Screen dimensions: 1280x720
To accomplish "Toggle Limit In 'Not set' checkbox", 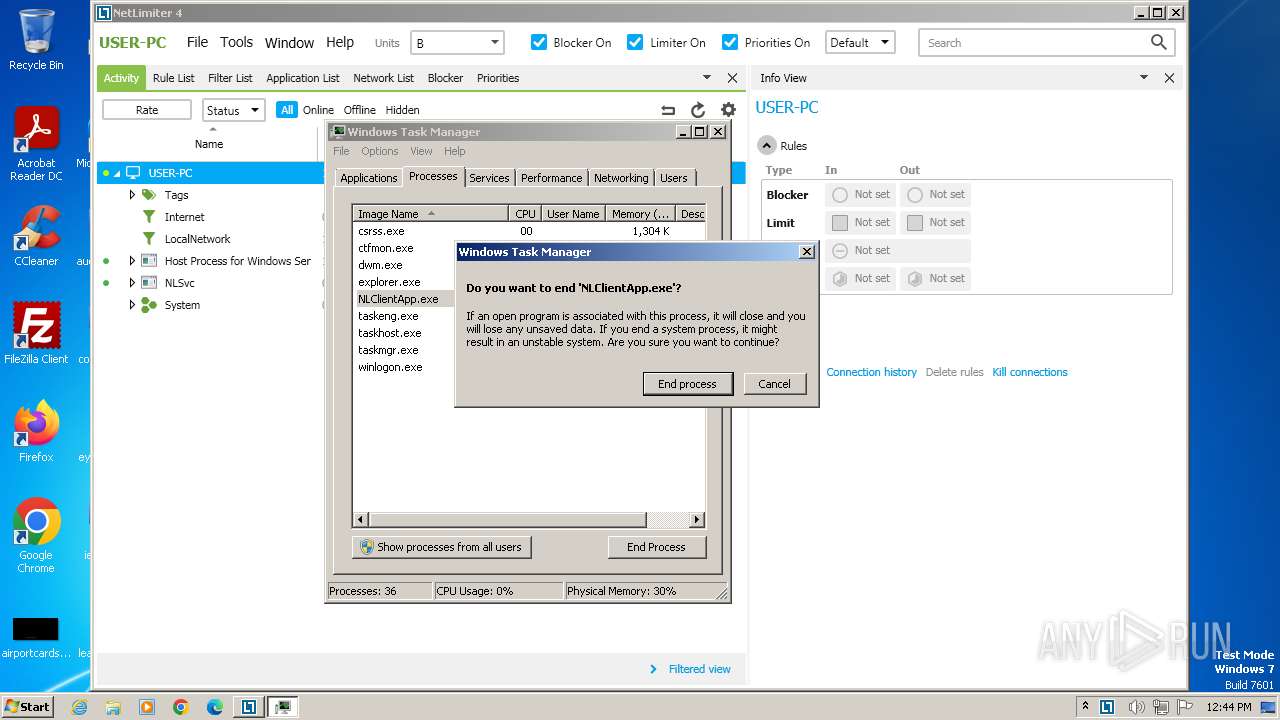I will coord(840,223).
